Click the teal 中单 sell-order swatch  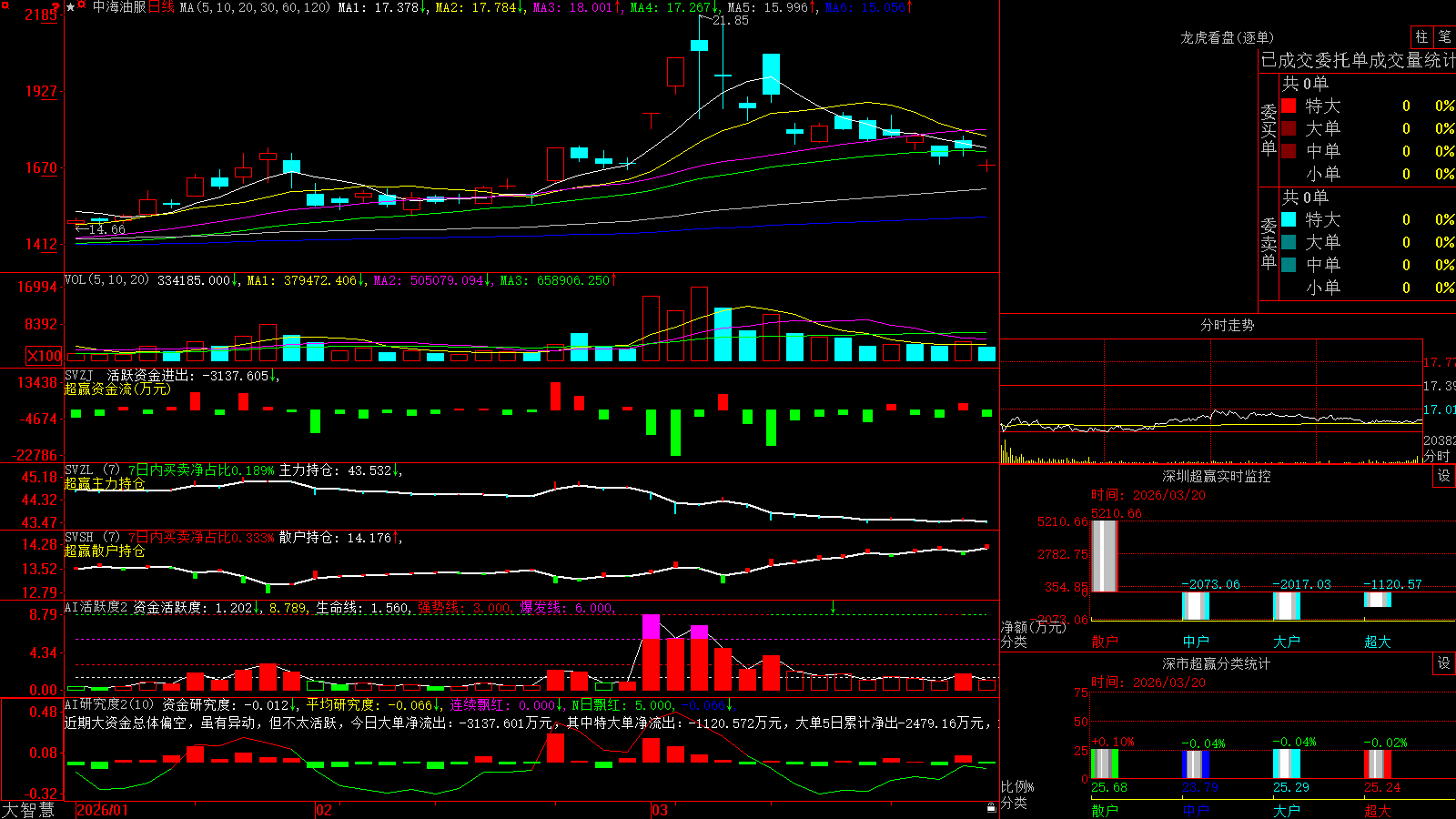(1289, 265)
